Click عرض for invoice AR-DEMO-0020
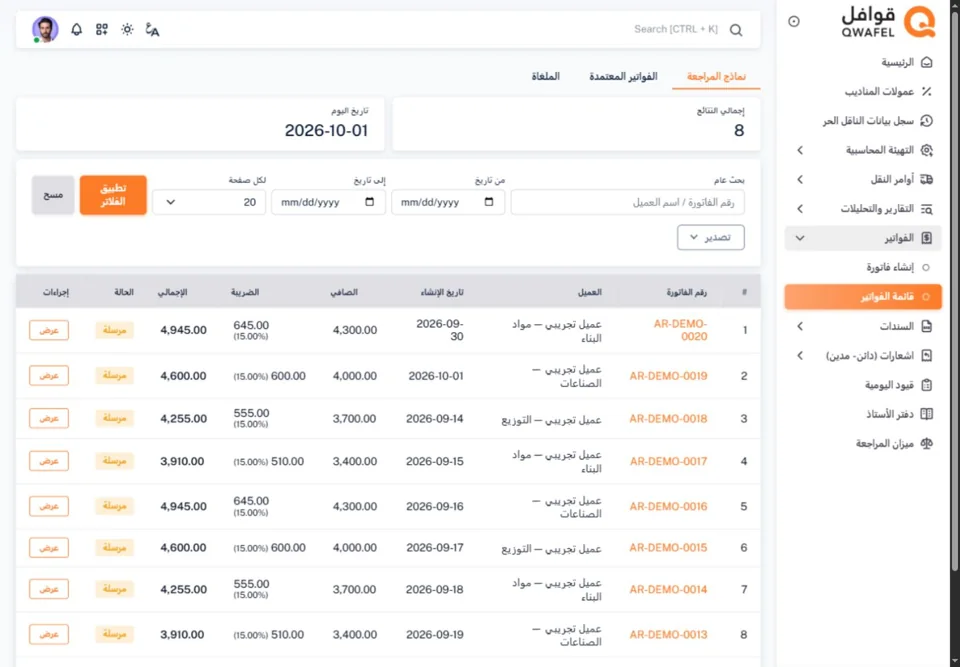 (x=49, y=330)
